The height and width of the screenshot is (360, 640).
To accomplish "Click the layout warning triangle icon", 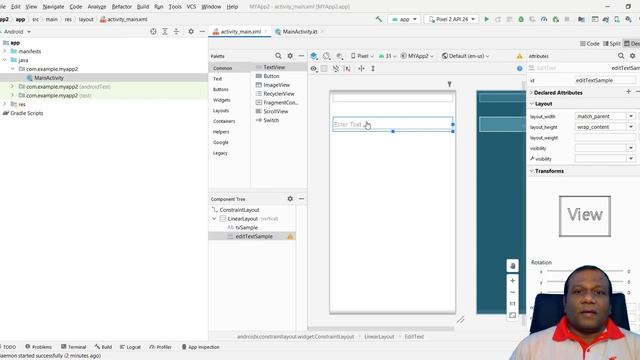I will point(520,56).
